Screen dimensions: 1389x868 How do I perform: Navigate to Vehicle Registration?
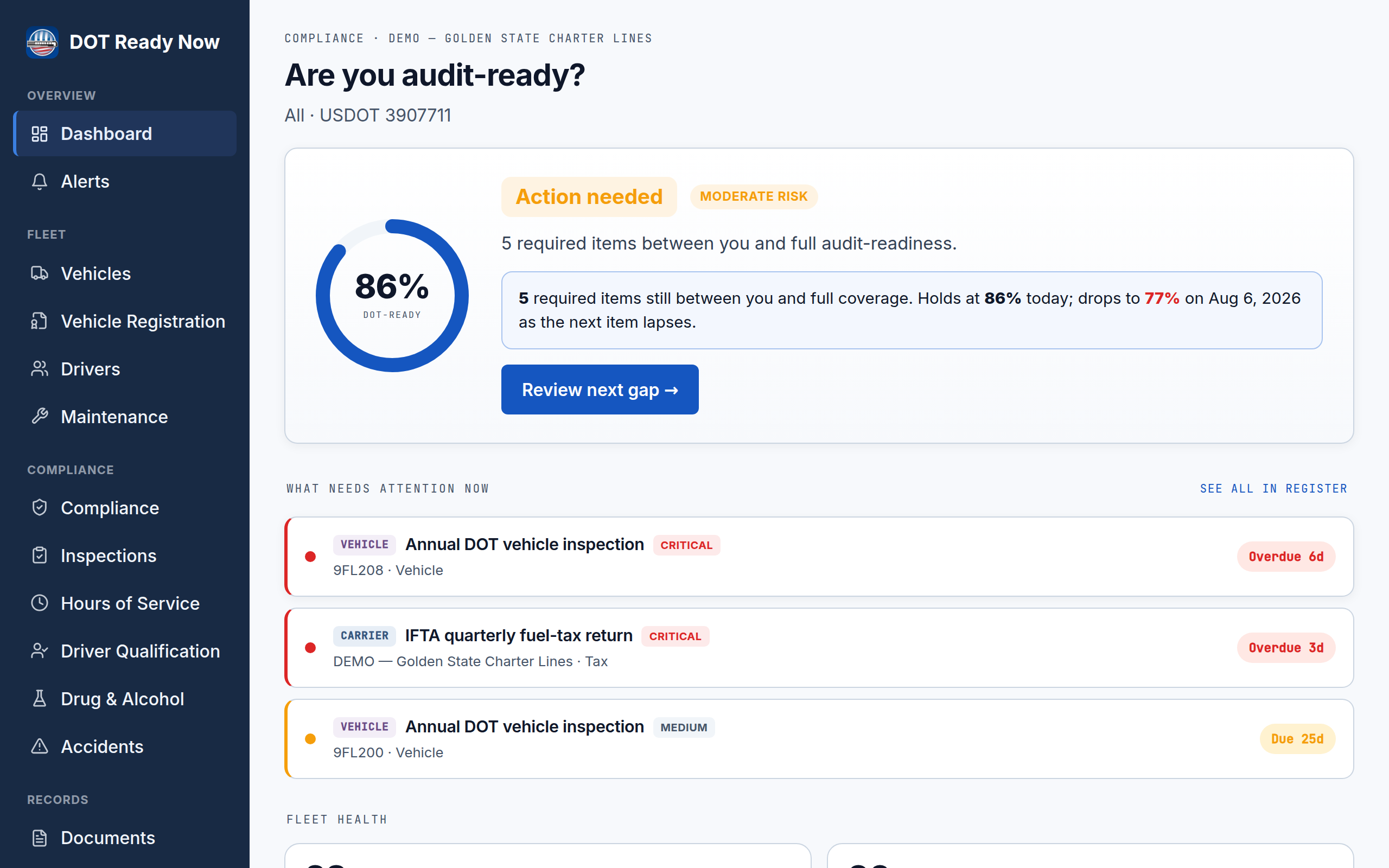(125, 321)
